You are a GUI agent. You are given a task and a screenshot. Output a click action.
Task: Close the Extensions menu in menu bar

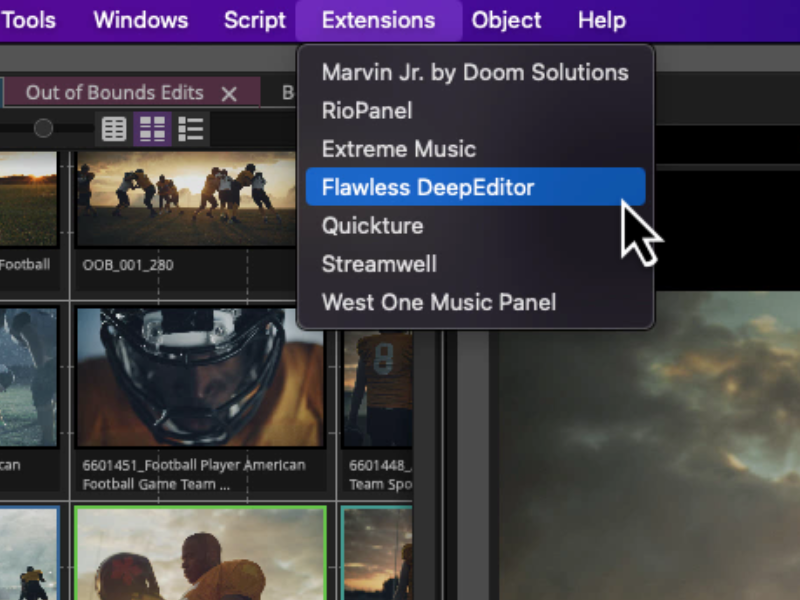379,20
